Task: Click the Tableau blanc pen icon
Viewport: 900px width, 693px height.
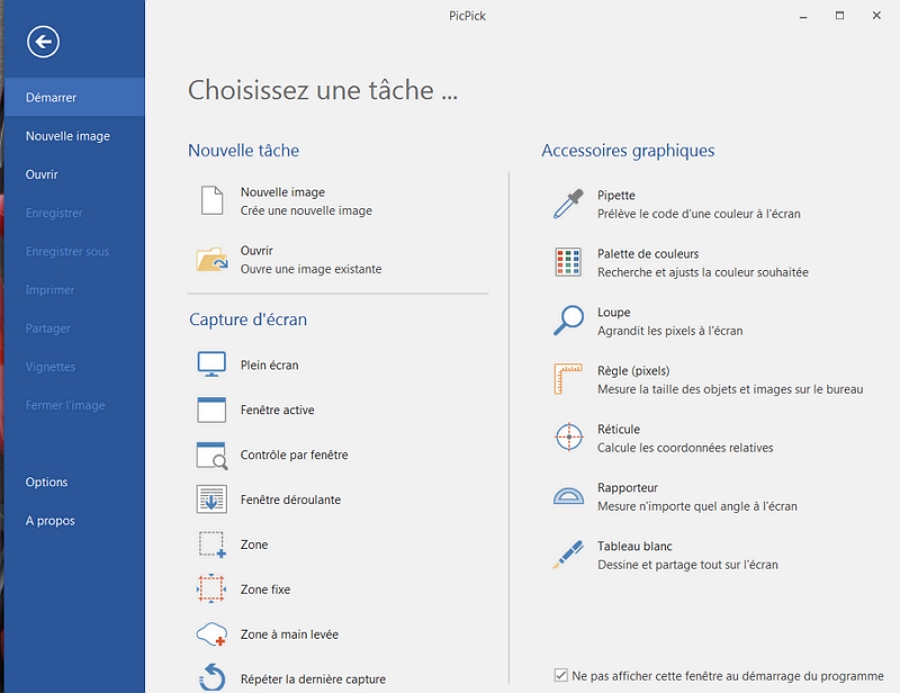Action: coord(568,554)
